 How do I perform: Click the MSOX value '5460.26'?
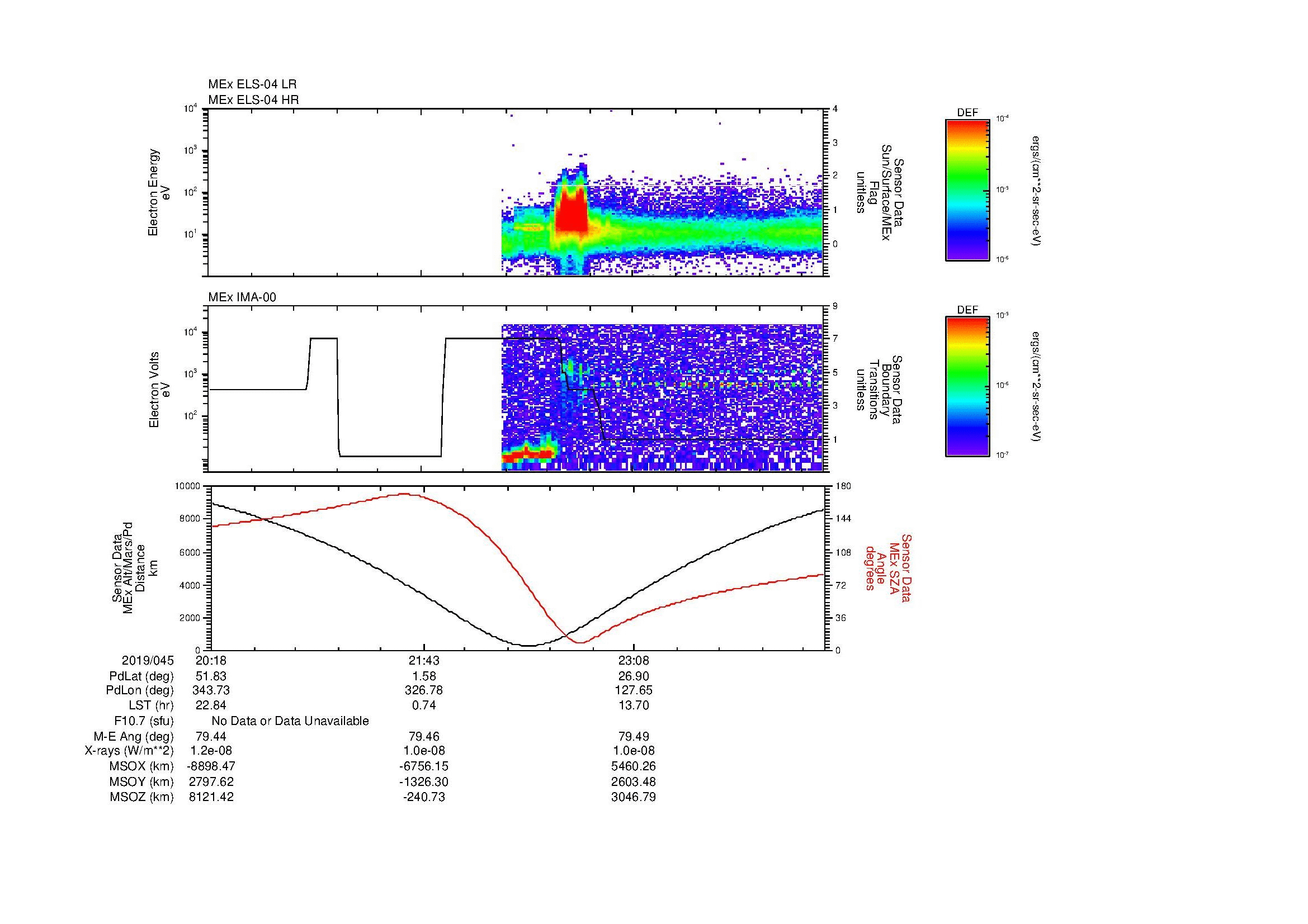click(x=634, y=766)
